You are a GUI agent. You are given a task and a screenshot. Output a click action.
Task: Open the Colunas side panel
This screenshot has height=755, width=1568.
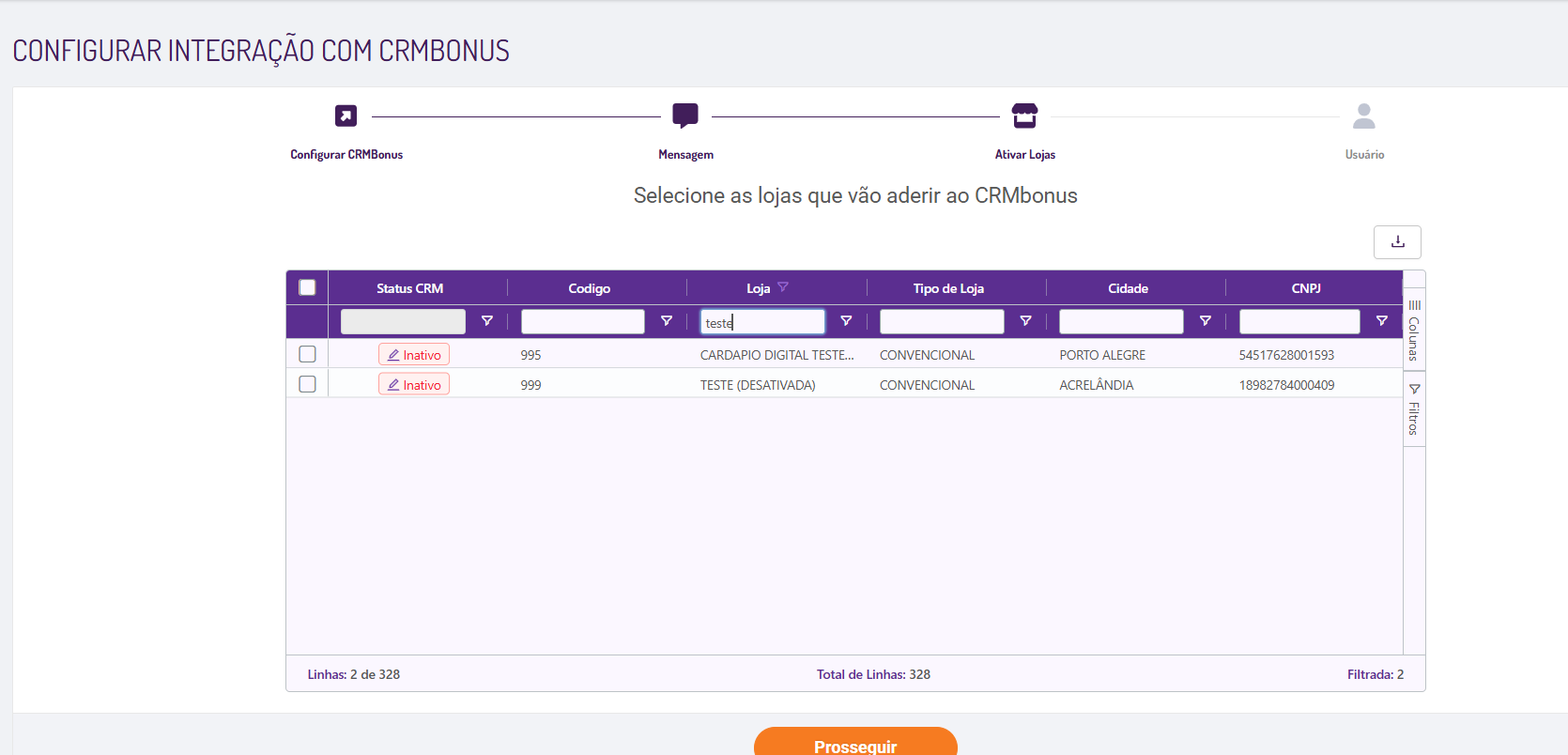pos(1414,330)
